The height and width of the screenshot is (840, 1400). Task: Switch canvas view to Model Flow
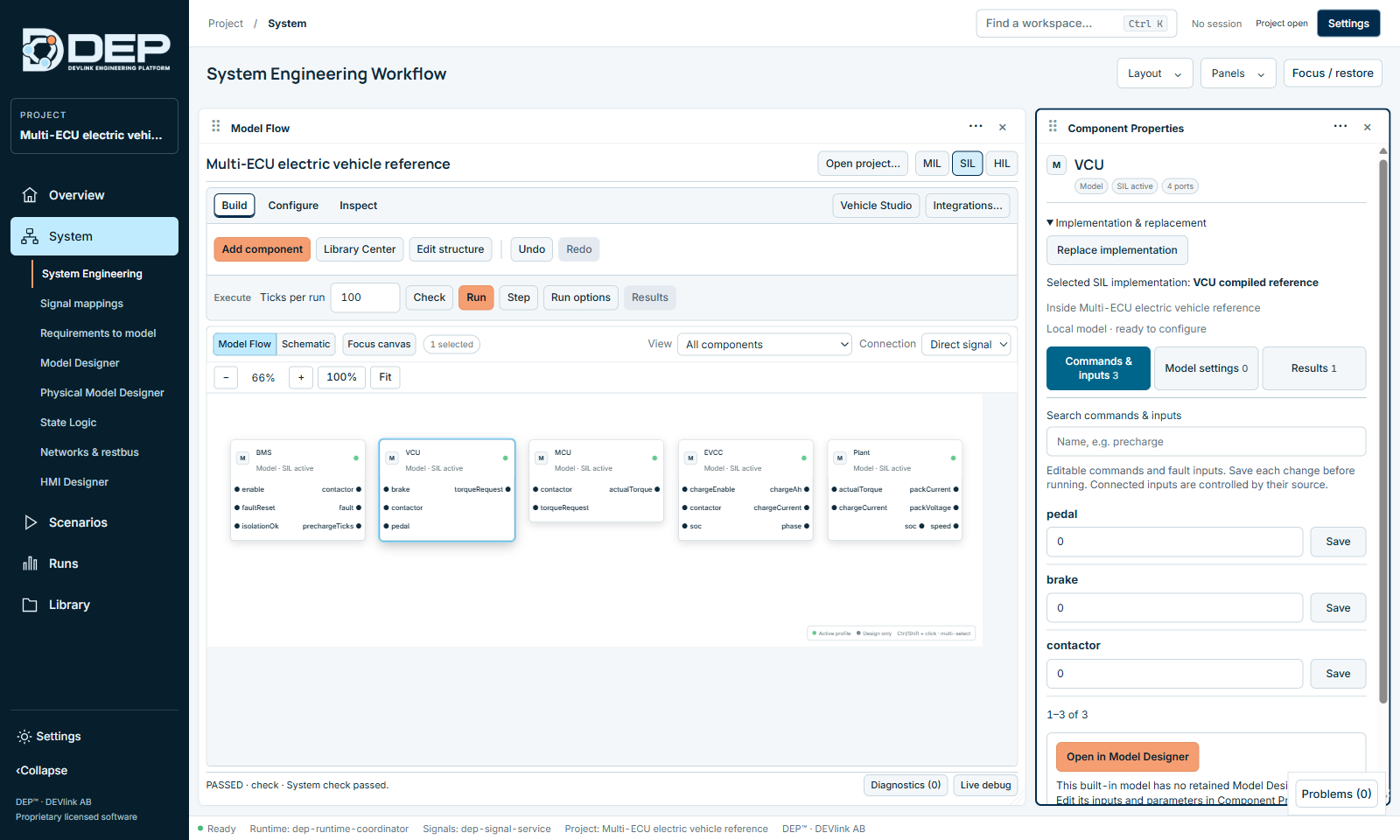tap(245, 344)
